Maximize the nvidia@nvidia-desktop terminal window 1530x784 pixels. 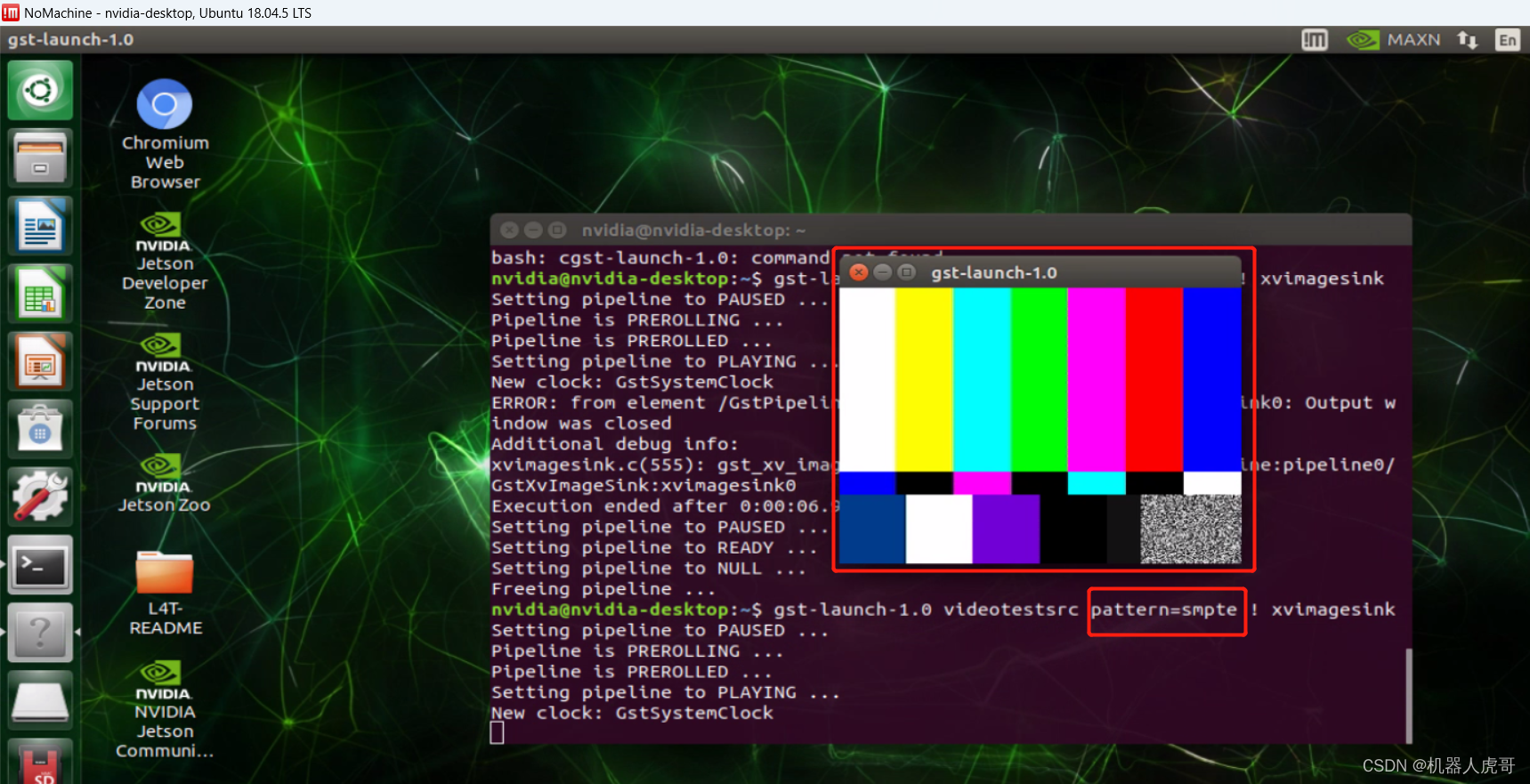(557, 230)
